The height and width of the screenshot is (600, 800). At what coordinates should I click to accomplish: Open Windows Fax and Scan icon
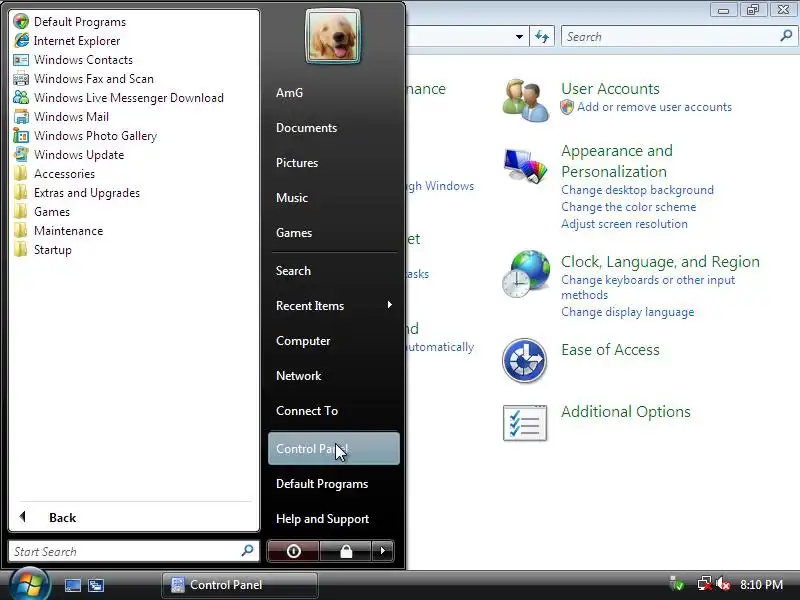tap(21, 79)
